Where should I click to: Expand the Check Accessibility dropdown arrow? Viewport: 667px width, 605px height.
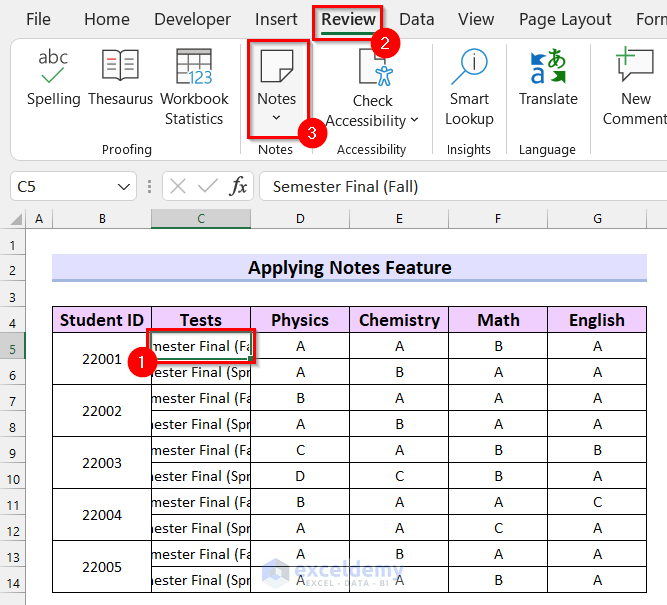coord(414,121)
